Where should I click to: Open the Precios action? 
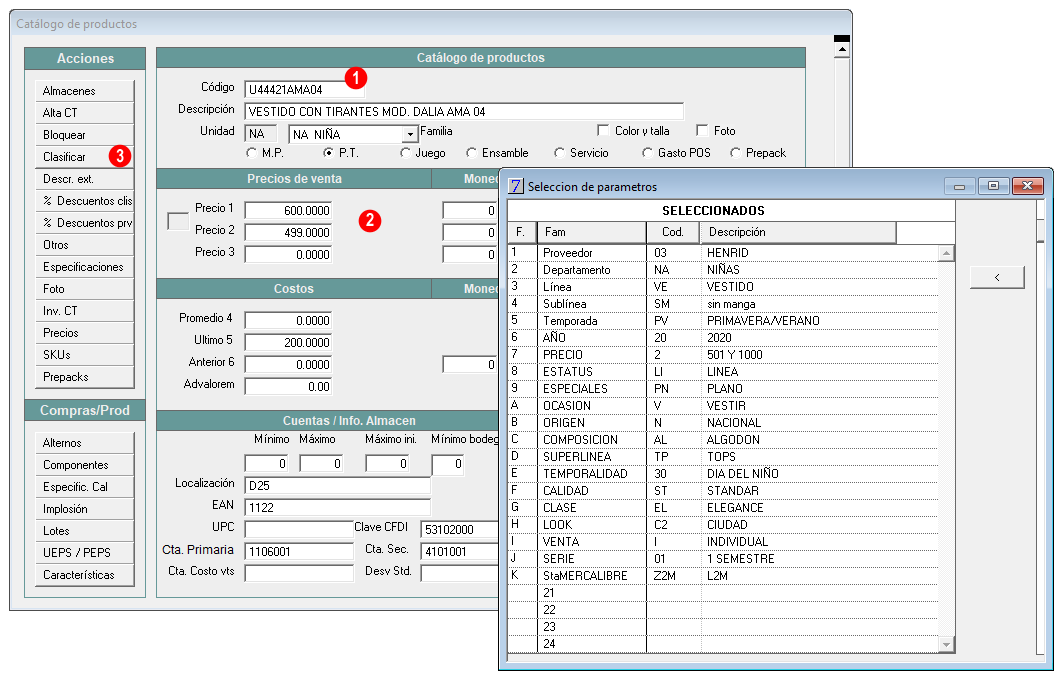(85, 333)
